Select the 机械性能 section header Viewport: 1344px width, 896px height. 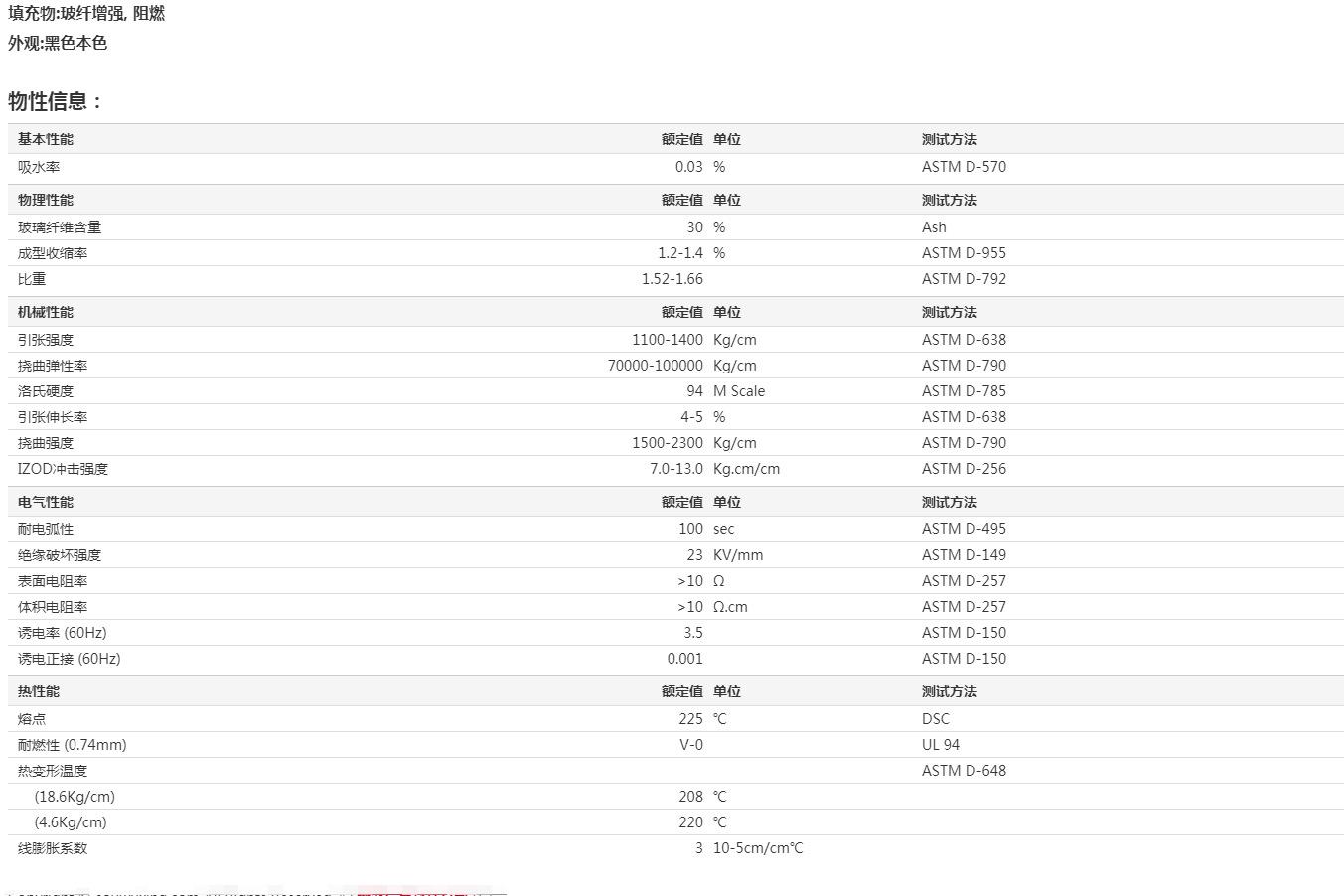coord(45,312)
